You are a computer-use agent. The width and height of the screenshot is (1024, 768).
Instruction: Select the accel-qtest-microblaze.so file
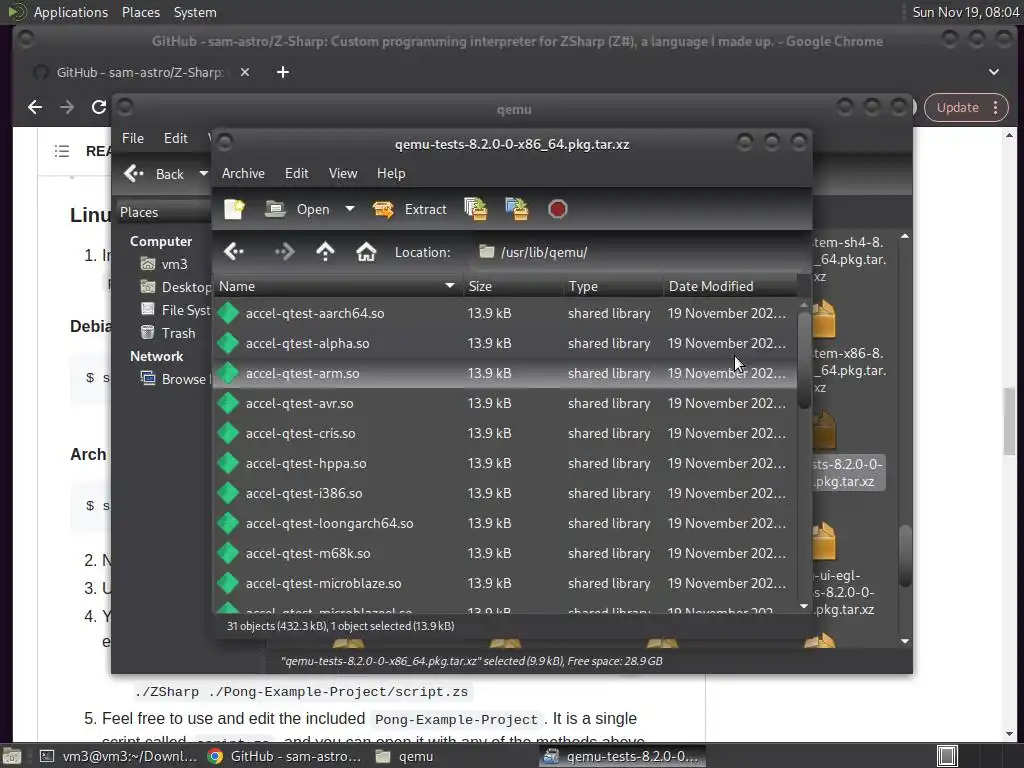coord(505,584)
